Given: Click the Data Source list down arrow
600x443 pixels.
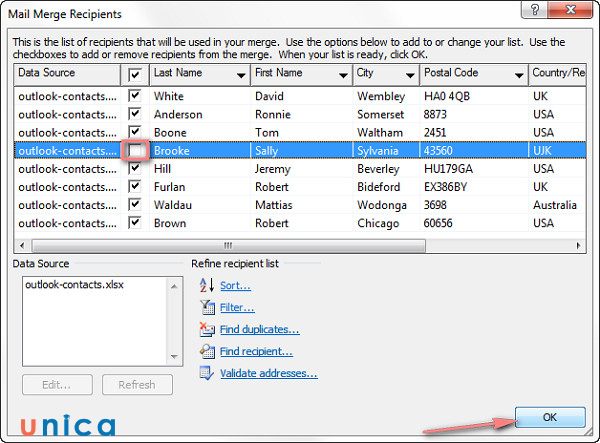Looking at the screenshot, I should point(174,357).
